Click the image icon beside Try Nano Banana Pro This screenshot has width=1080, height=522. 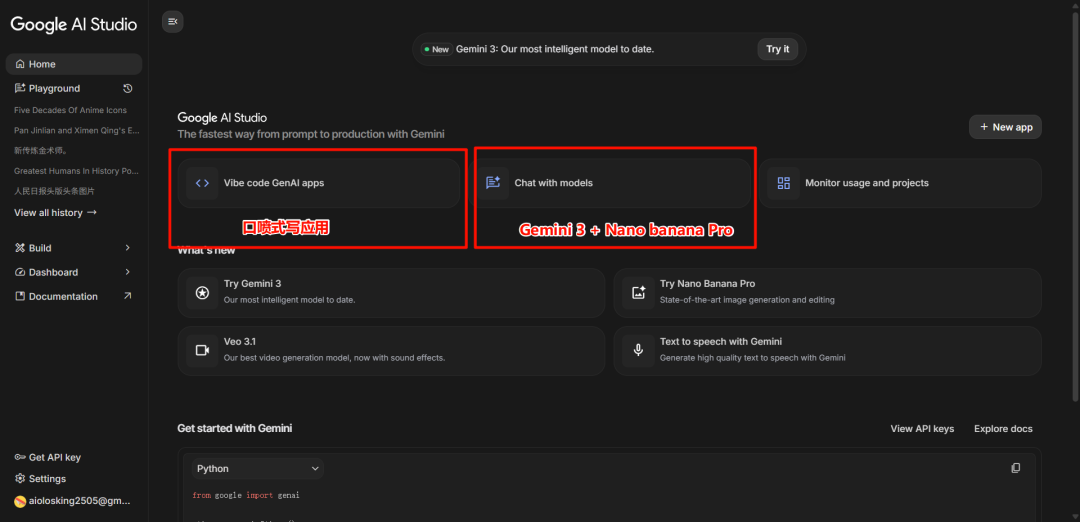[638, 293]
